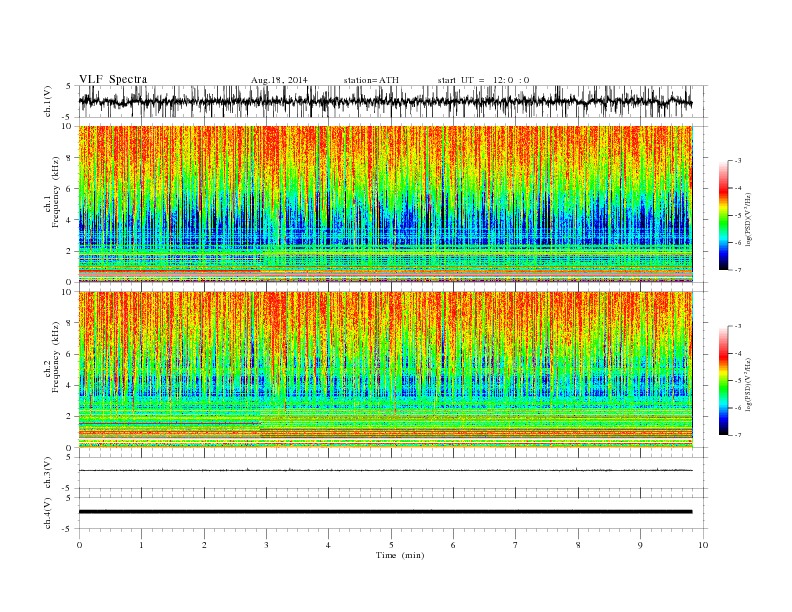Select the "ch.4(V)" axis label
This screenshot has width=792, height=612.
tap(48, 514)
